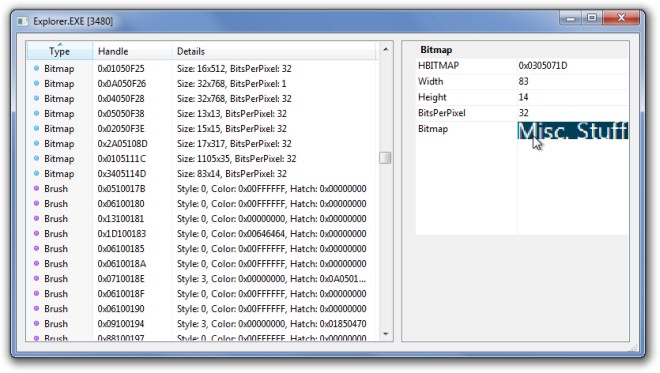Click the blue icon of Bitmap 0x0105111C
This screenshot has width=660, height=373.
click(x=36, y=158)
